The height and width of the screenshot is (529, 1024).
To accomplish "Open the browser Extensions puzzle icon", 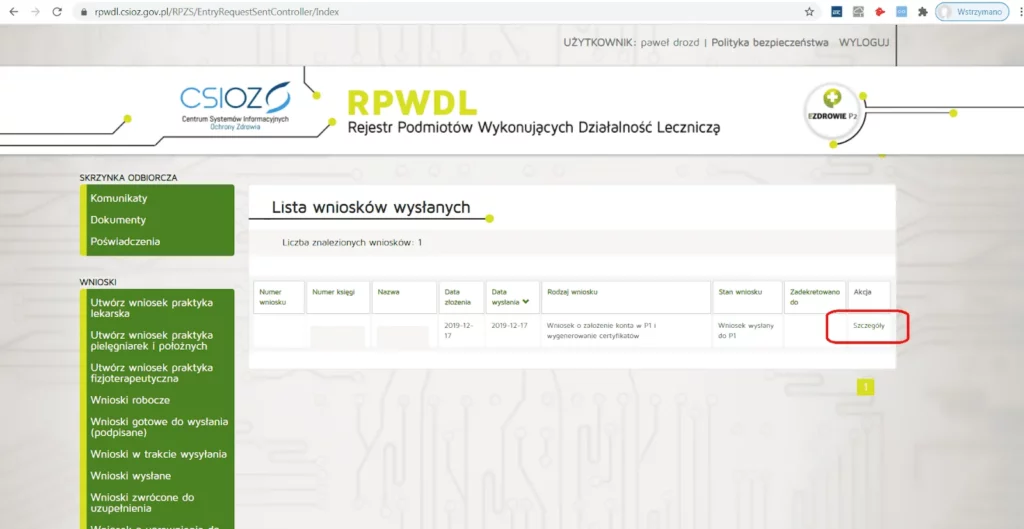I will pyautogui.click(x=922, y=12).
